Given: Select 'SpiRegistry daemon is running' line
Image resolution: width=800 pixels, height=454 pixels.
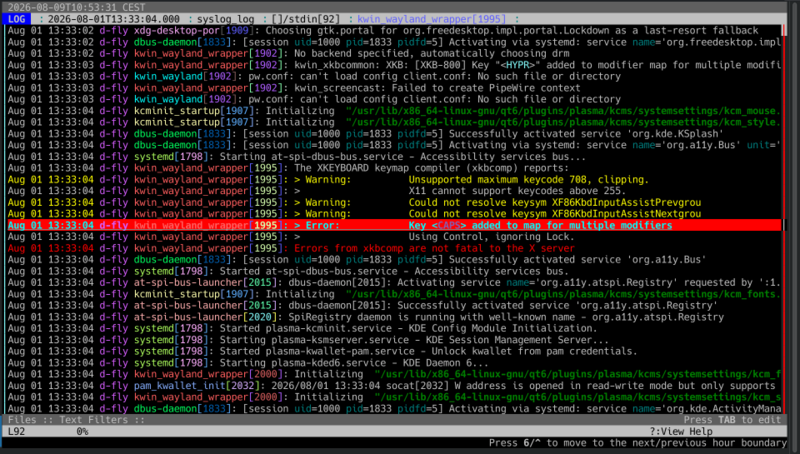Looking at the screenshot, I should point(394,317).
